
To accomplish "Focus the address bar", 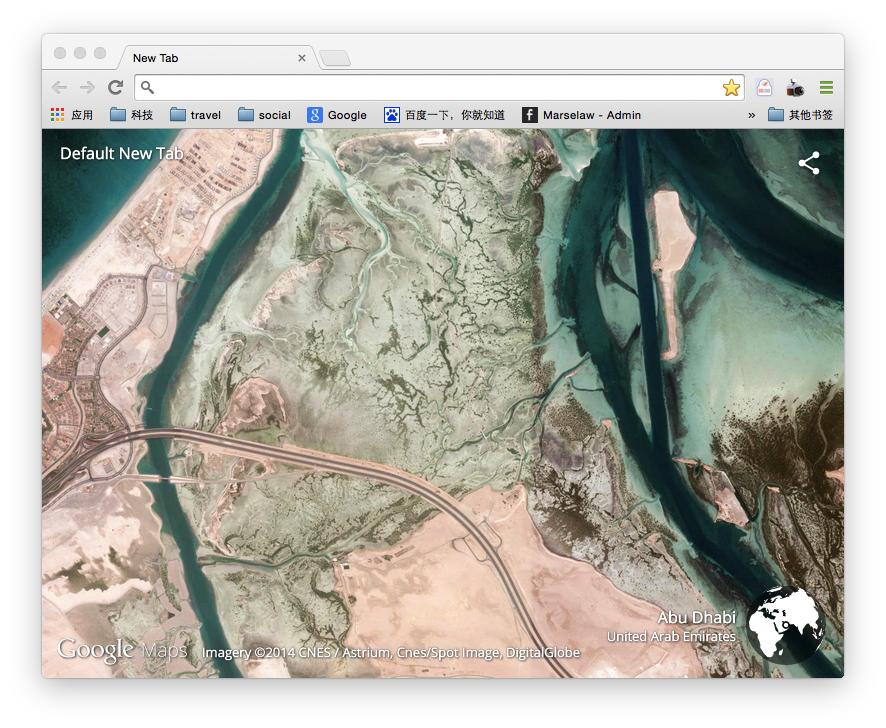I will 430,88.
